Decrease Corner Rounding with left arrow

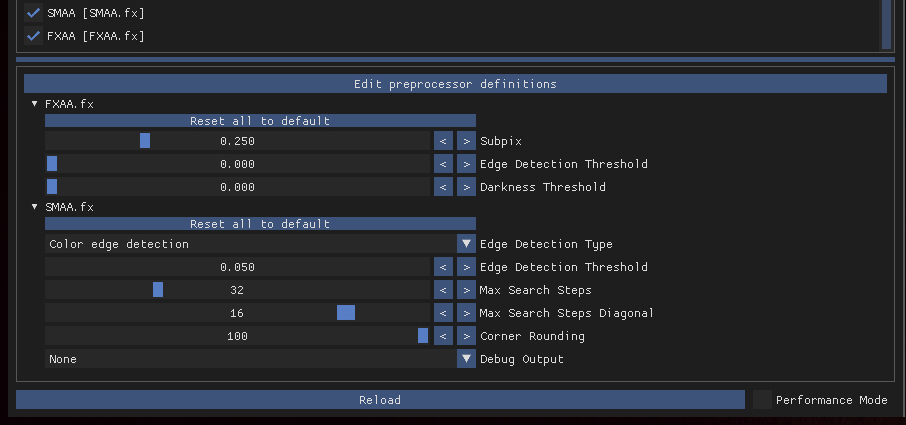pyautogui.click(x=443, y=336)
